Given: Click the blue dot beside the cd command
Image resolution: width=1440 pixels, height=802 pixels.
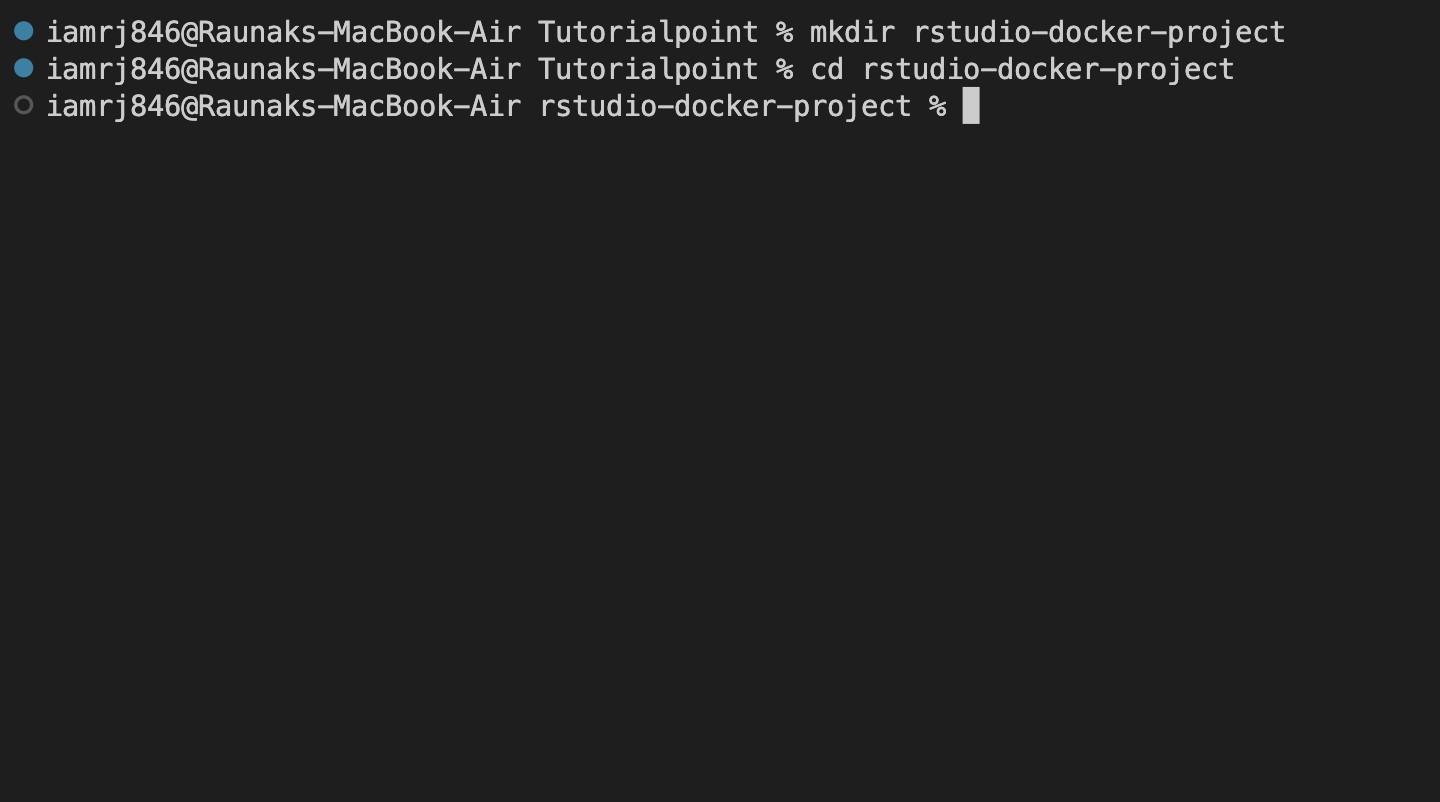Looking at the screenshot, I should tap(24, 69).
